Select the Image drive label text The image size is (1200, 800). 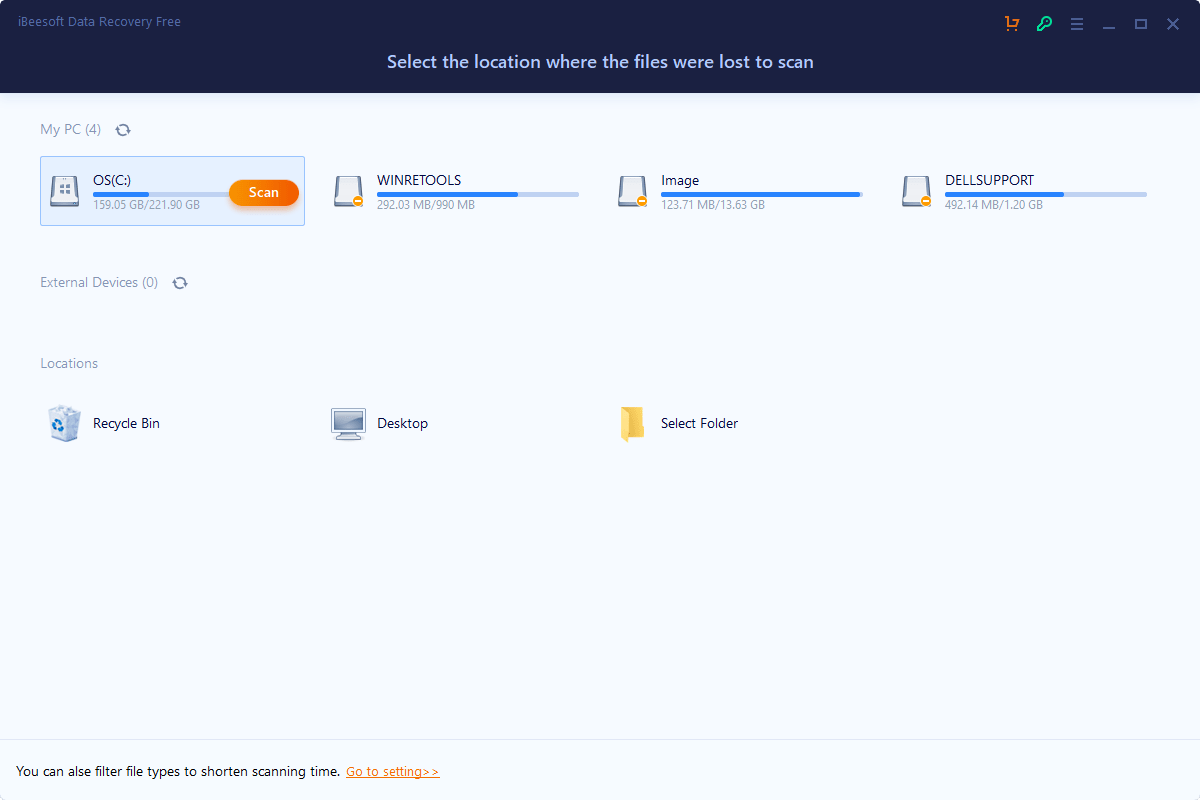click(680, 181)
